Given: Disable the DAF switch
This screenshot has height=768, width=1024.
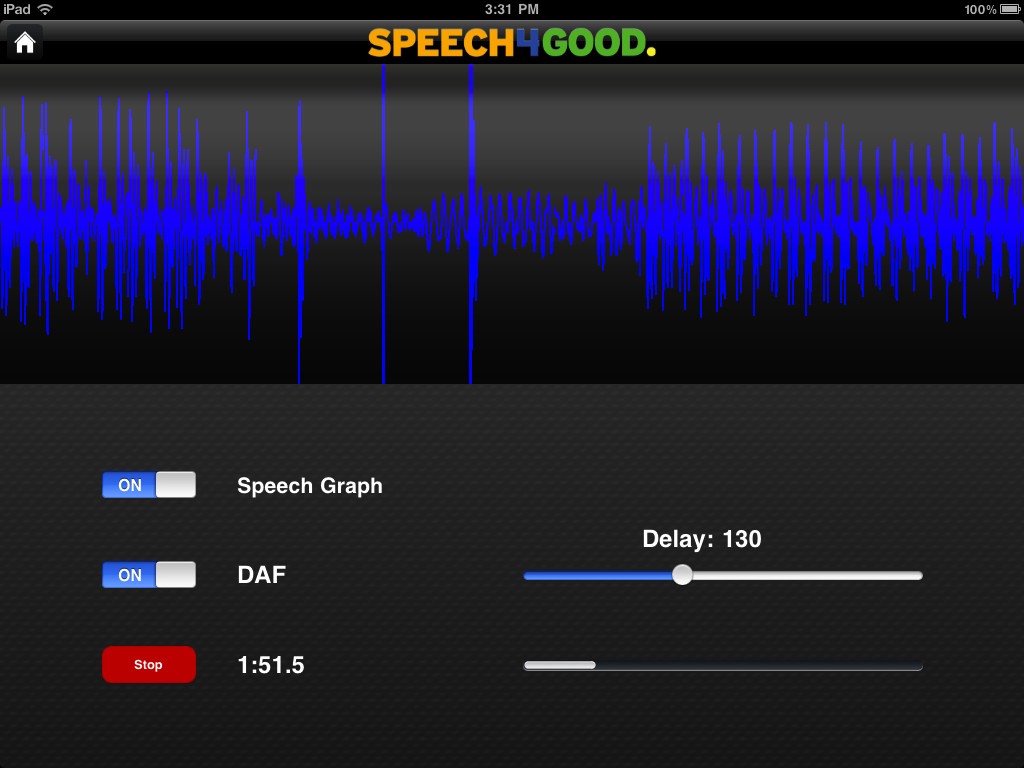Looking at the screenshot, I should tap(148, 575).
